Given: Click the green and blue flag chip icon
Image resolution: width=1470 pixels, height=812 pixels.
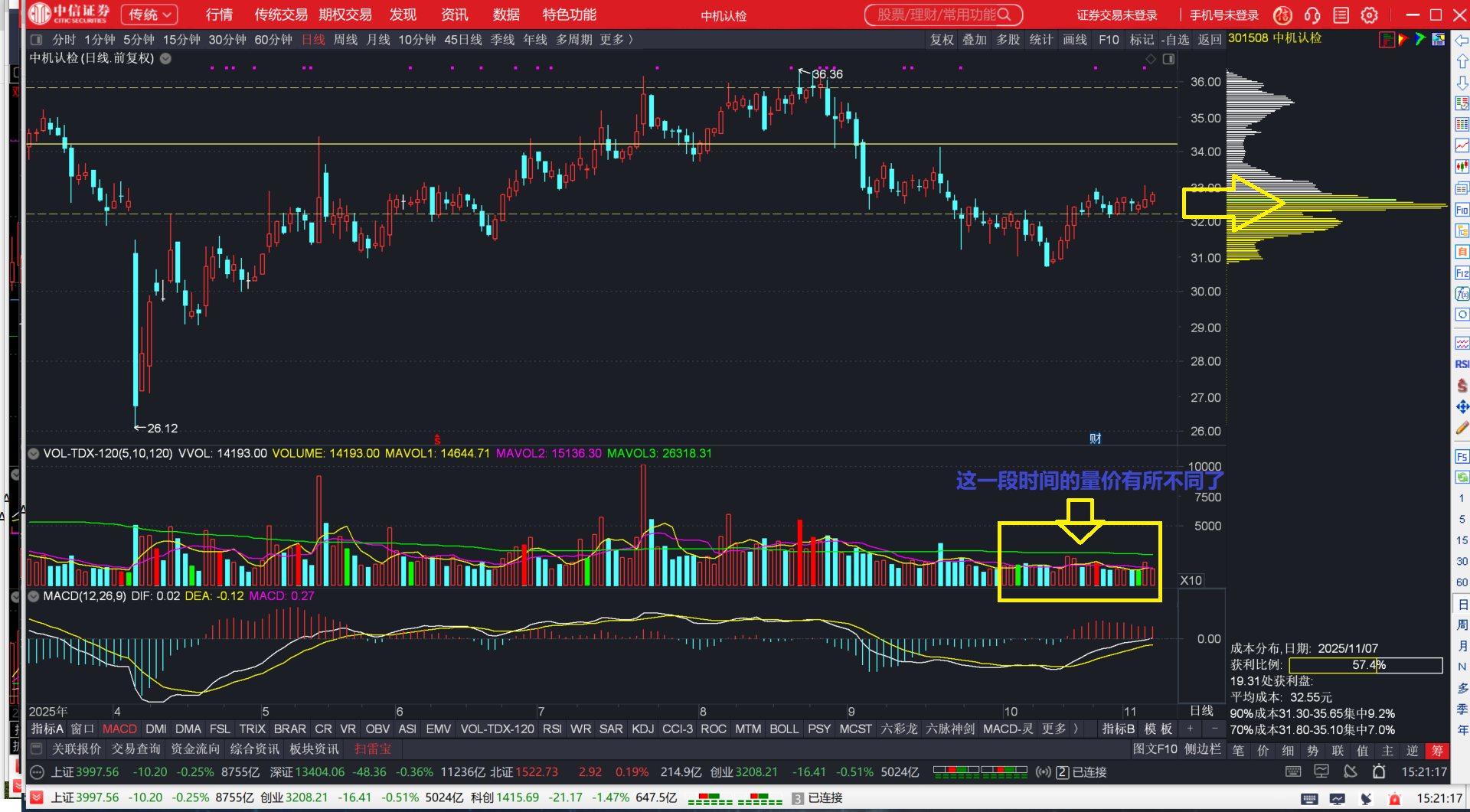Looking at the screenshot, I should click(x=1421, y=39).
